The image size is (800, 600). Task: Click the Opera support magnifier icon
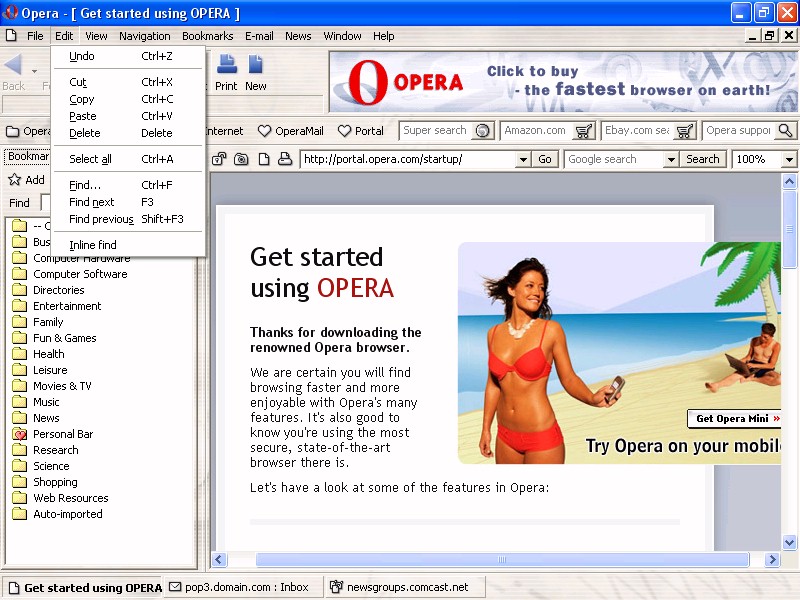tap(786, 131)
